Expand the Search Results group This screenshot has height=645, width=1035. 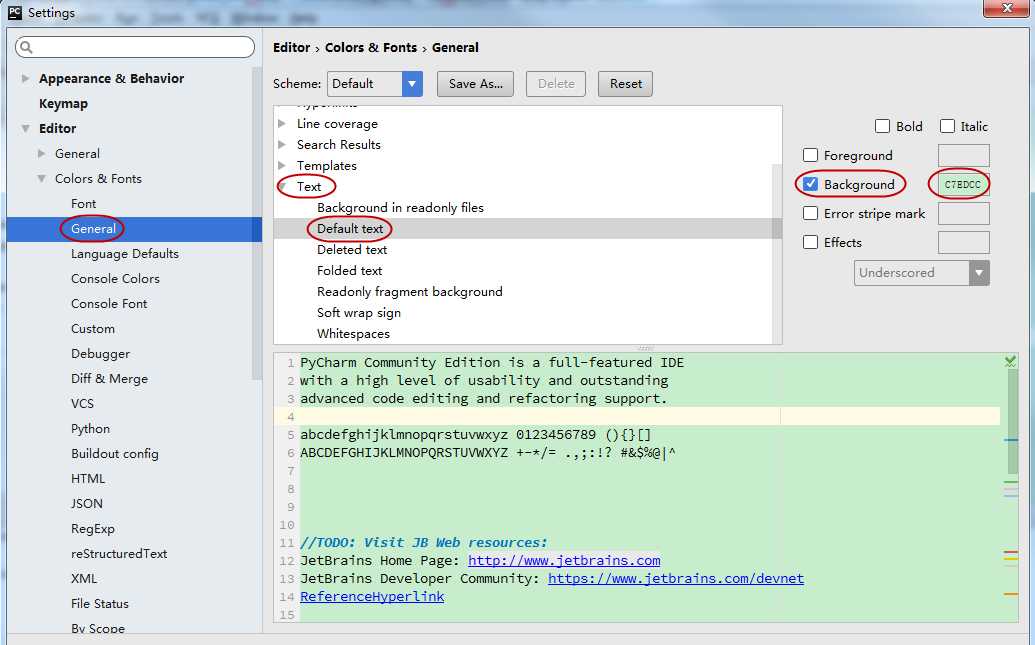[x=282, y=145]
